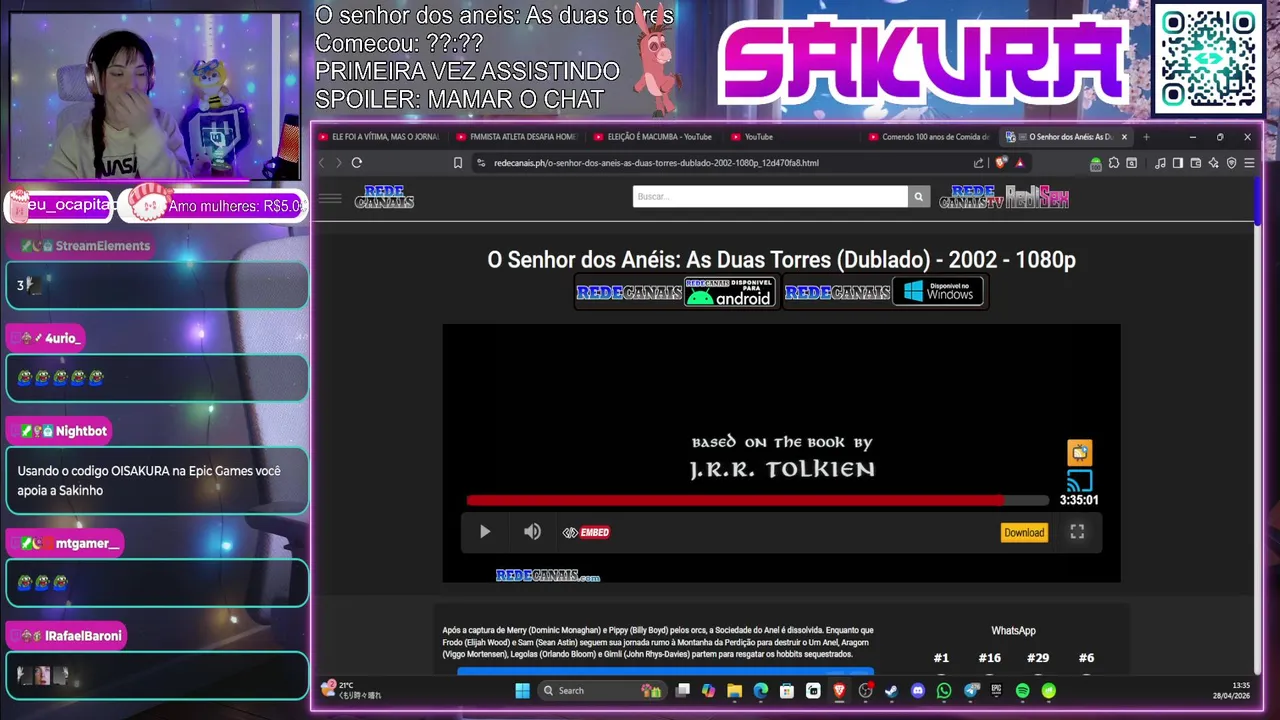This screenshot has height=720, width=1280.
Task: Click the cast icon on the player
Action: (1079, 481)
